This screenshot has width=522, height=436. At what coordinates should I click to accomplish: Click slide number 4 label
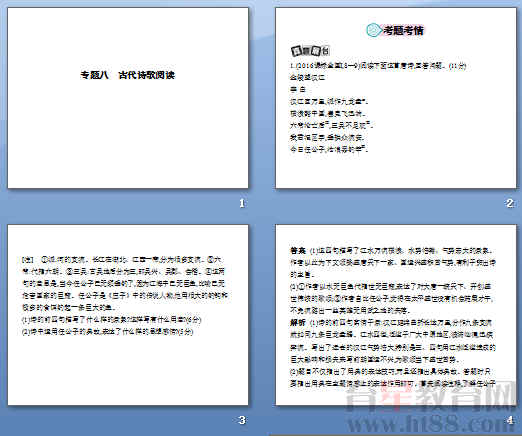point(510,420)
